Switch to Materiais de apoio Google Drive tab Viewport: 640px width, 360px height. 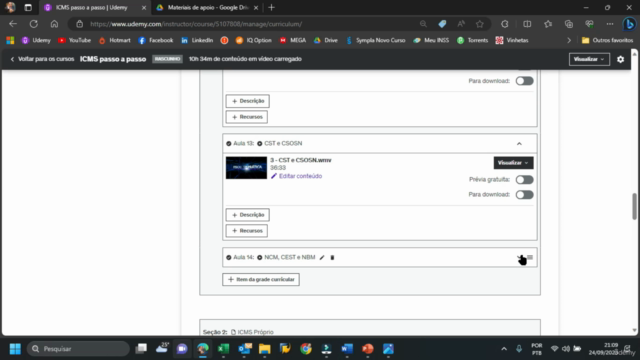pos(207,8)
